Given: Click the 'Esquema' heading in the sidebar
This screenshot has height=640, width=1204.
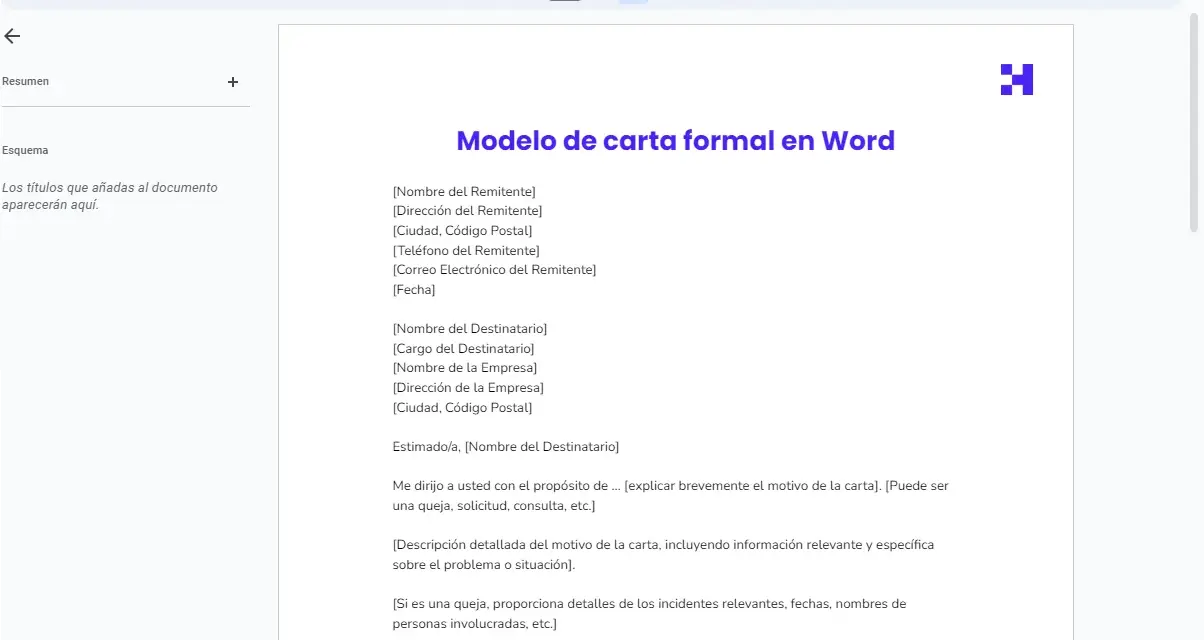Looking at the screenshot, I should pyautogui.click(x=25, y=150).
